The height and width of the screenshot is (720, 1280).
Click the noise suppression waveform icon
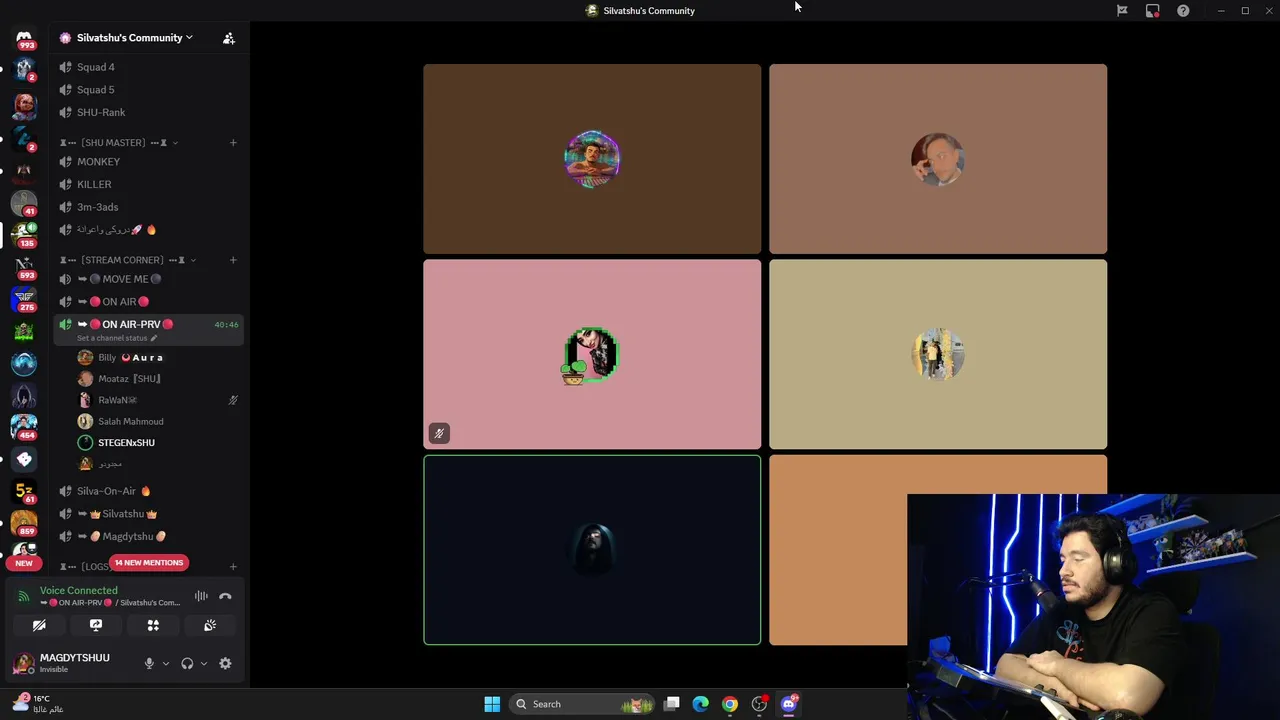click(201, 596)
